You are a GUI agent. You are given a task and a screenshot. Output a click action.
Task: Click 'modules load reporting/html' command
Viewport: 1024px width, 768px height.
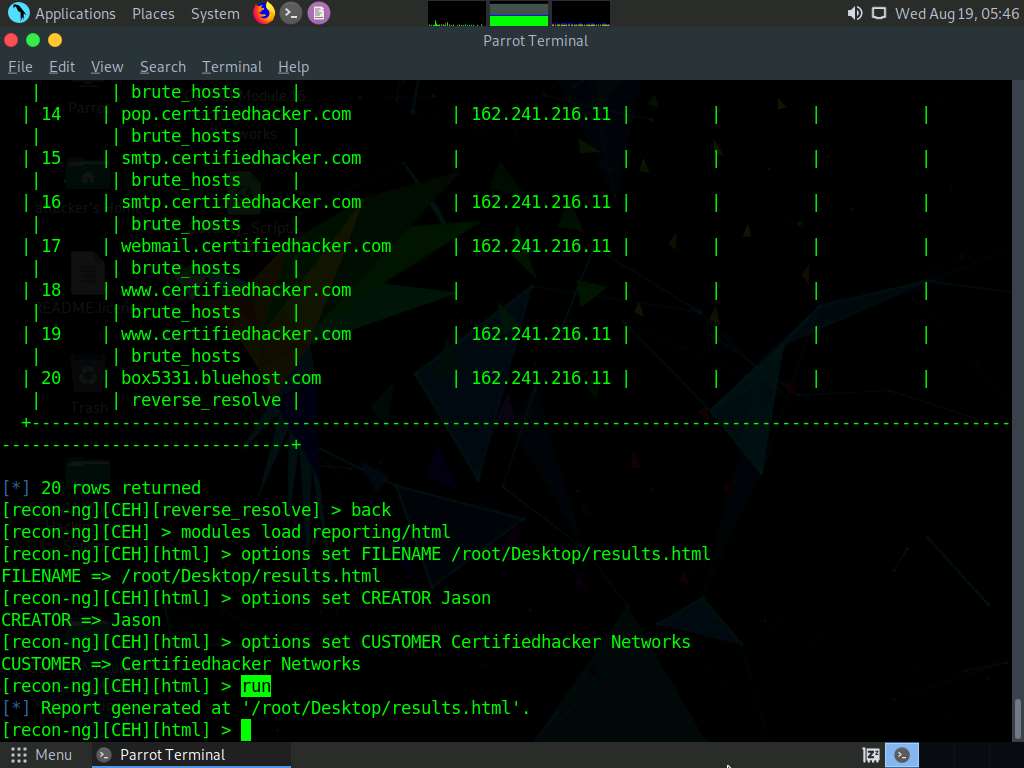(x=315, y=532)
